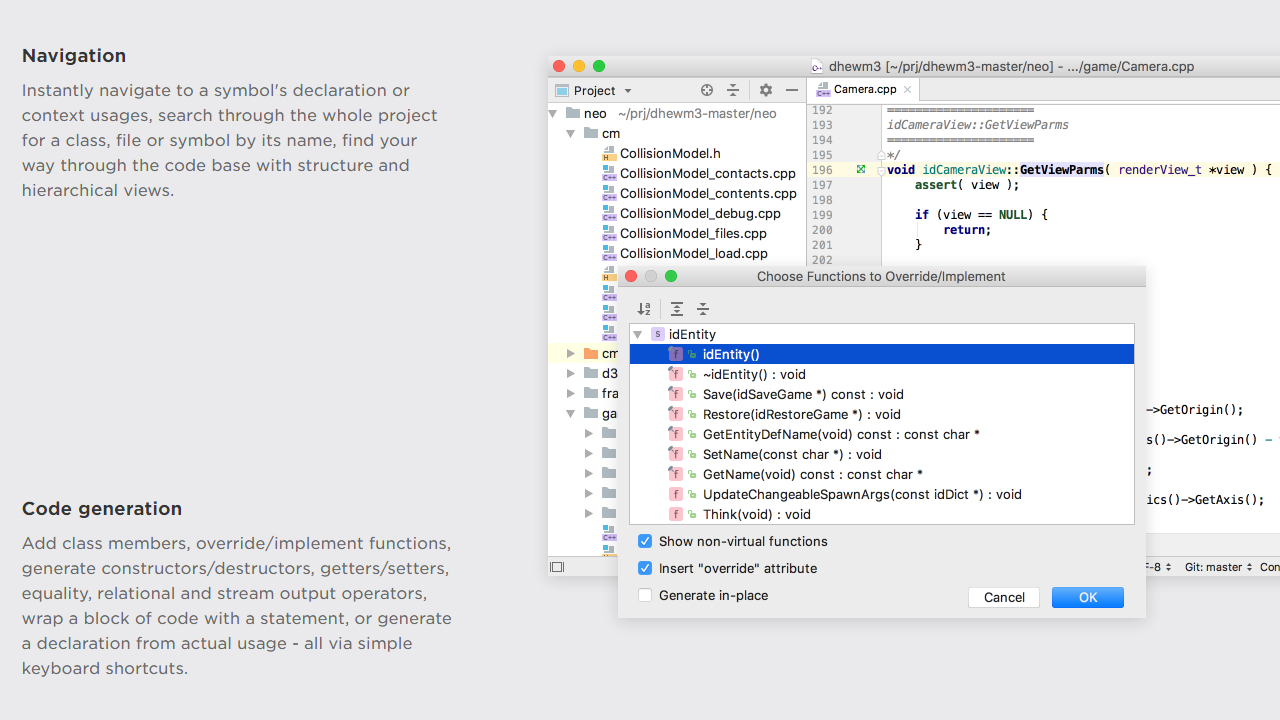This screenshot has height=720, width=1280.
Task: Collapse the cm folder in project tree
Action: (x=570, y=133)
